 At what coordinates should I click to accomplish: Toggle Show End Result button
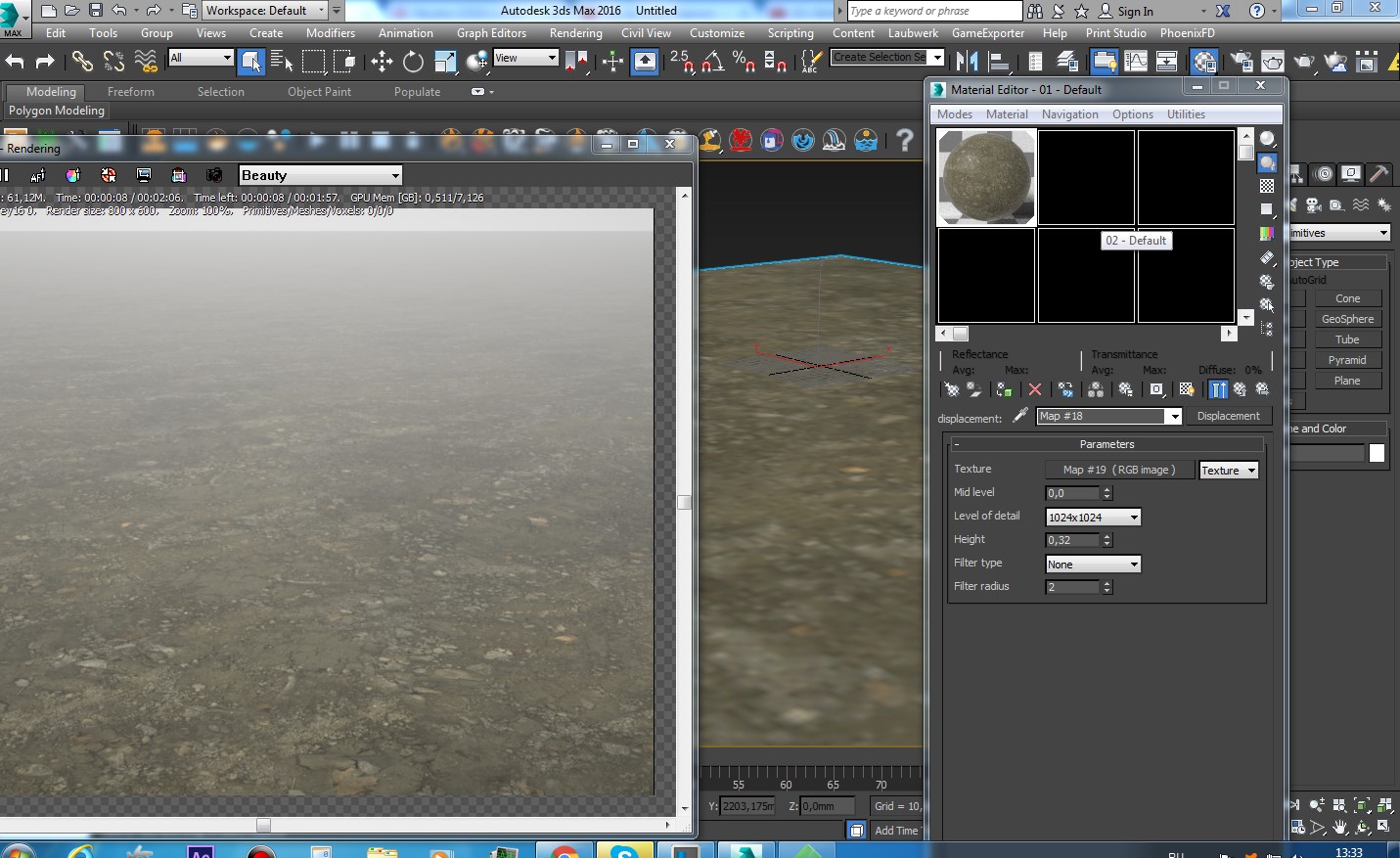coord(1218,389)
